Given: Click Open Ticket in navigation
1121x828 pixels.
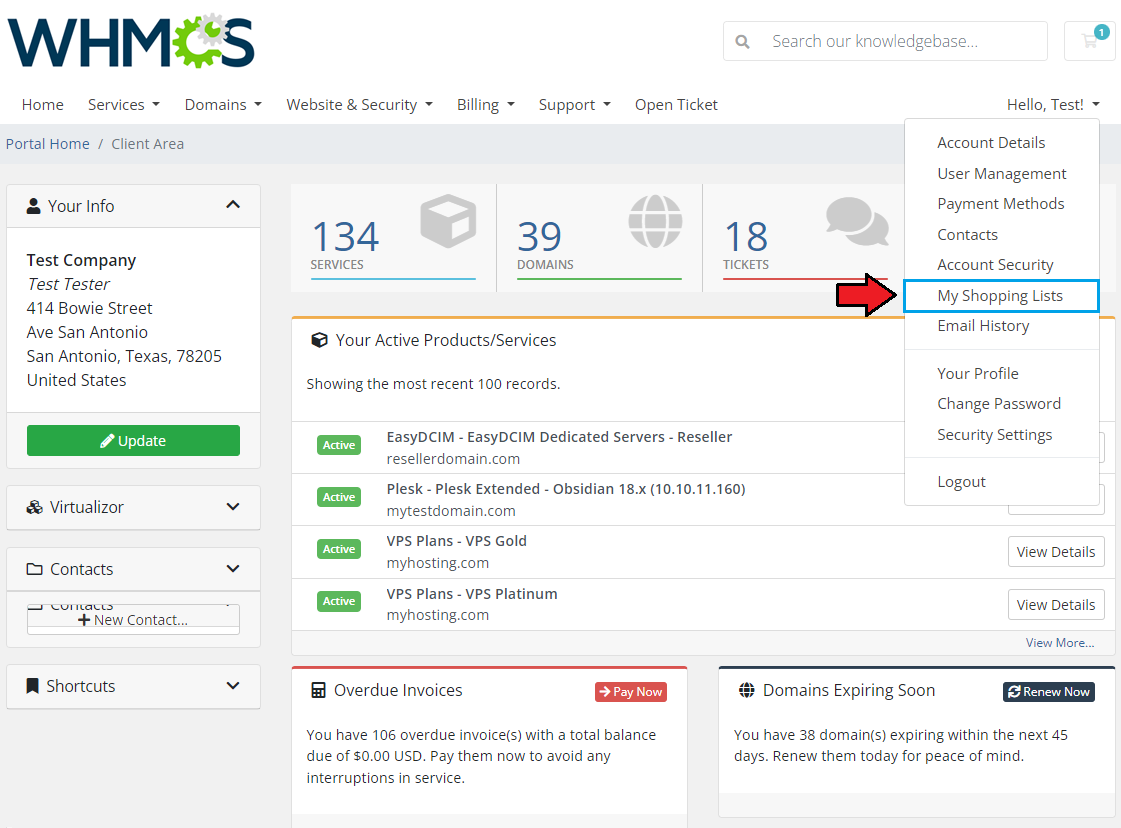Looking at the screenshot, I should tap(676, 104).
